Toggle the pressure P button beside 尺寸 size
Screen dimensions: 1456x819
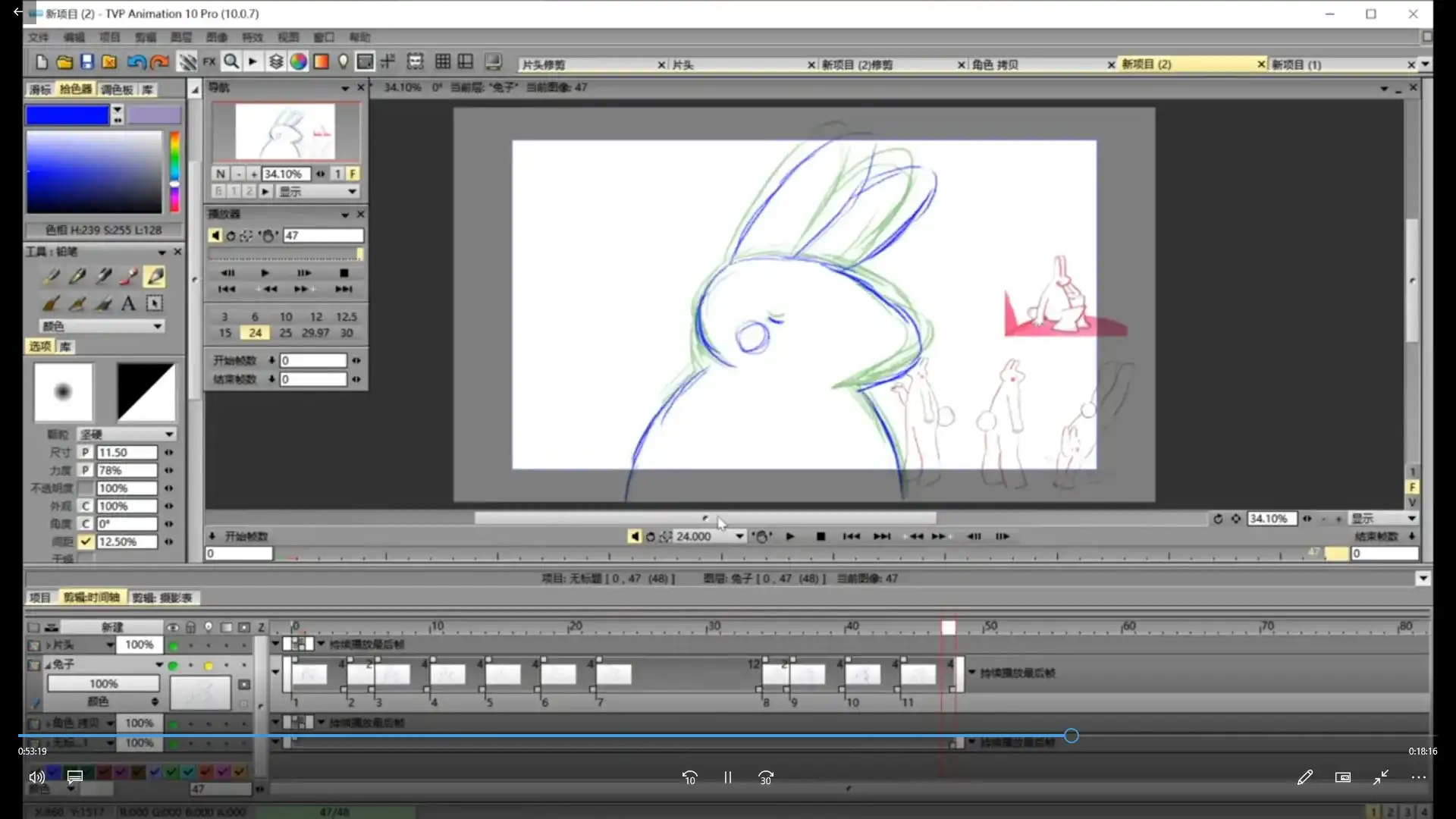coord(86,452)
